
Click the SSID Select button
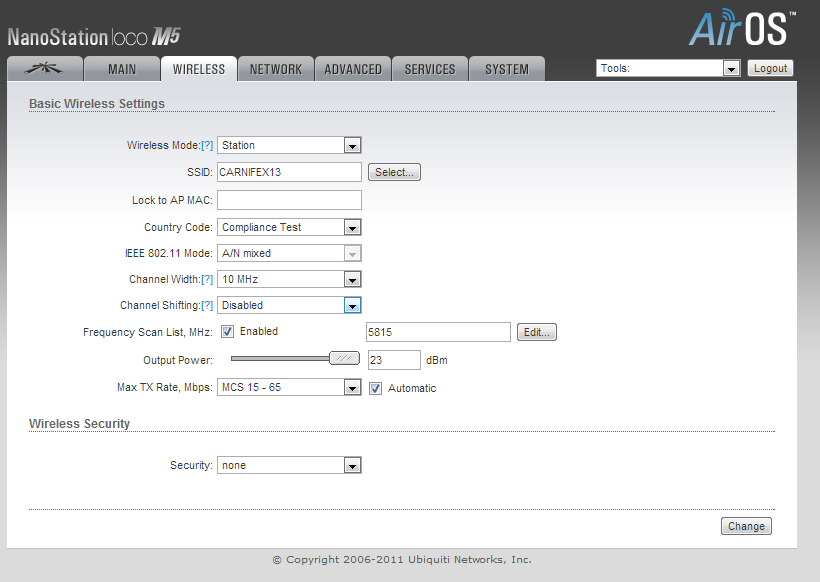click(394, 172)
